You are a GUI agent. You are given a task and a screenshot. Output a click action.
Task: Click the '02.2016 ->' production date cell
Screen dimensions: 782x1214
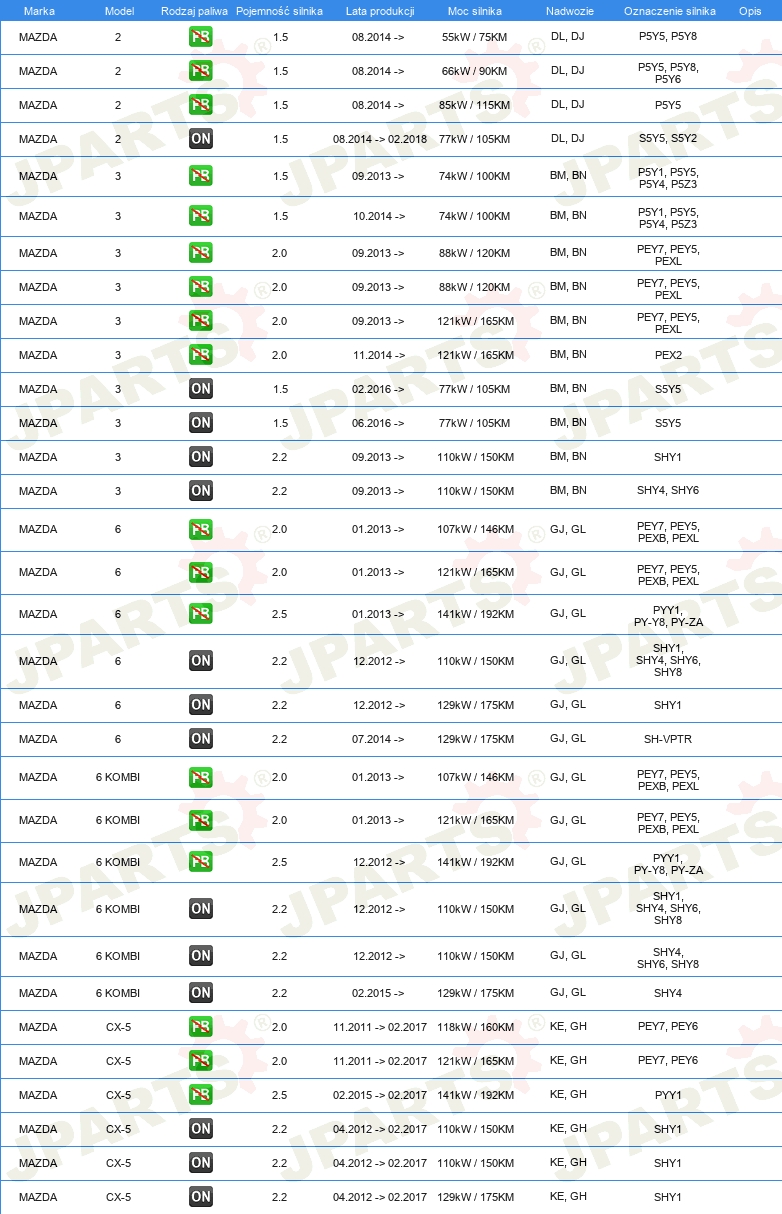coord(379,389)
